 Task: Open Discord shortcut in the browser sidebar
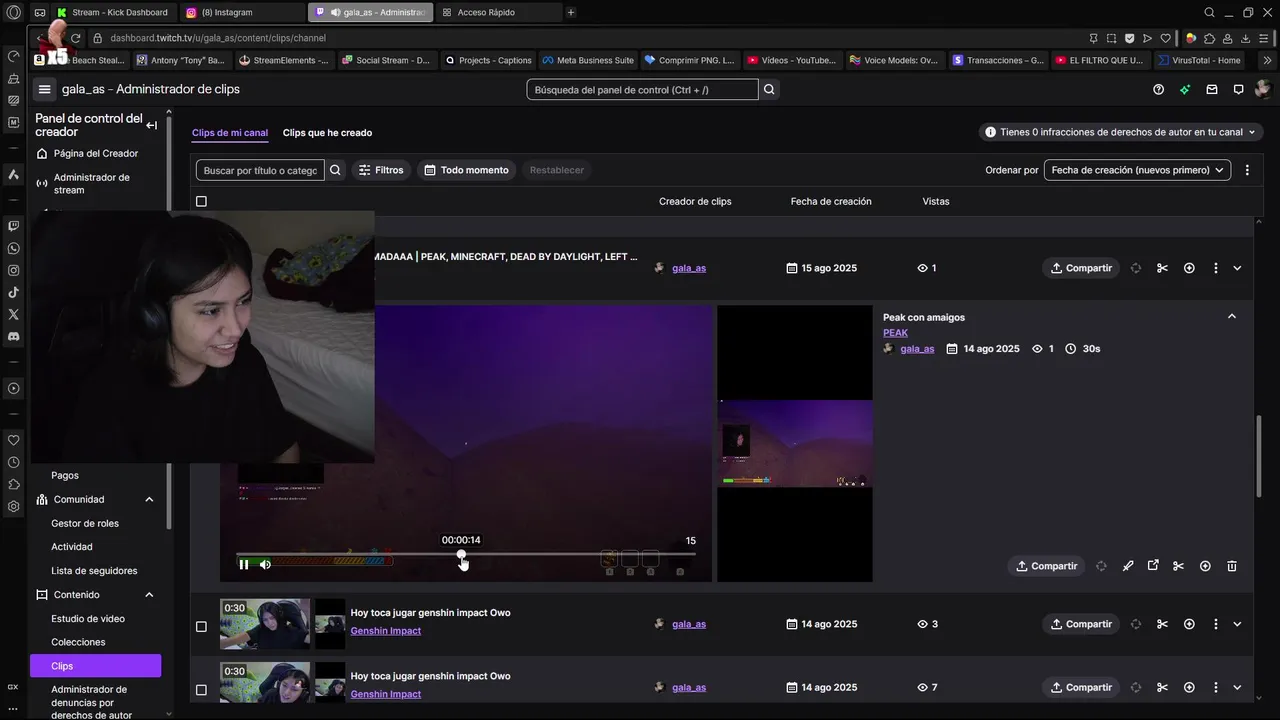pos(13,336)
